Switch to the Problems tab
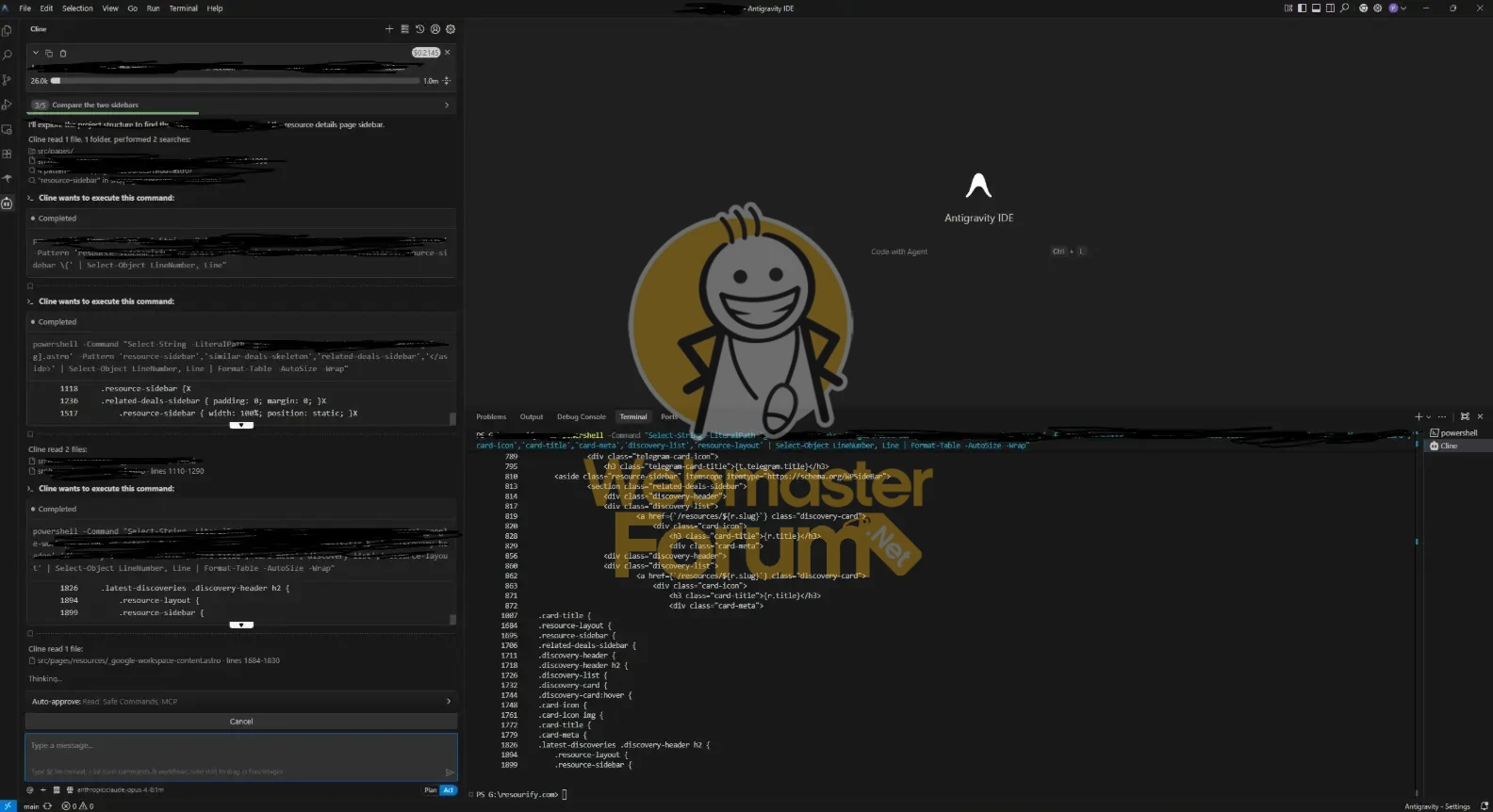Viewport: 1493px width, 812px height. coord(491,417)
